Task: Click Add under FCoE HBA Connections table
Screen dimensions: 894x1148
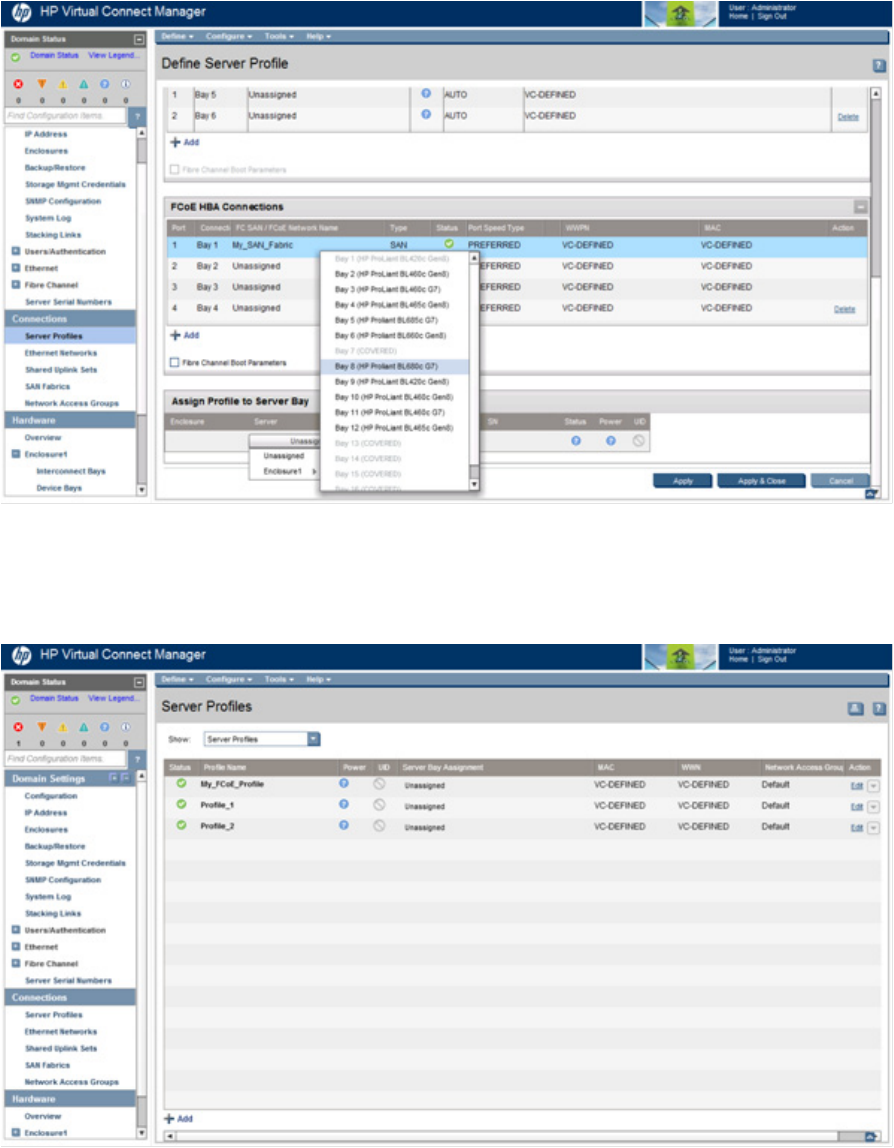Action: 185,335
